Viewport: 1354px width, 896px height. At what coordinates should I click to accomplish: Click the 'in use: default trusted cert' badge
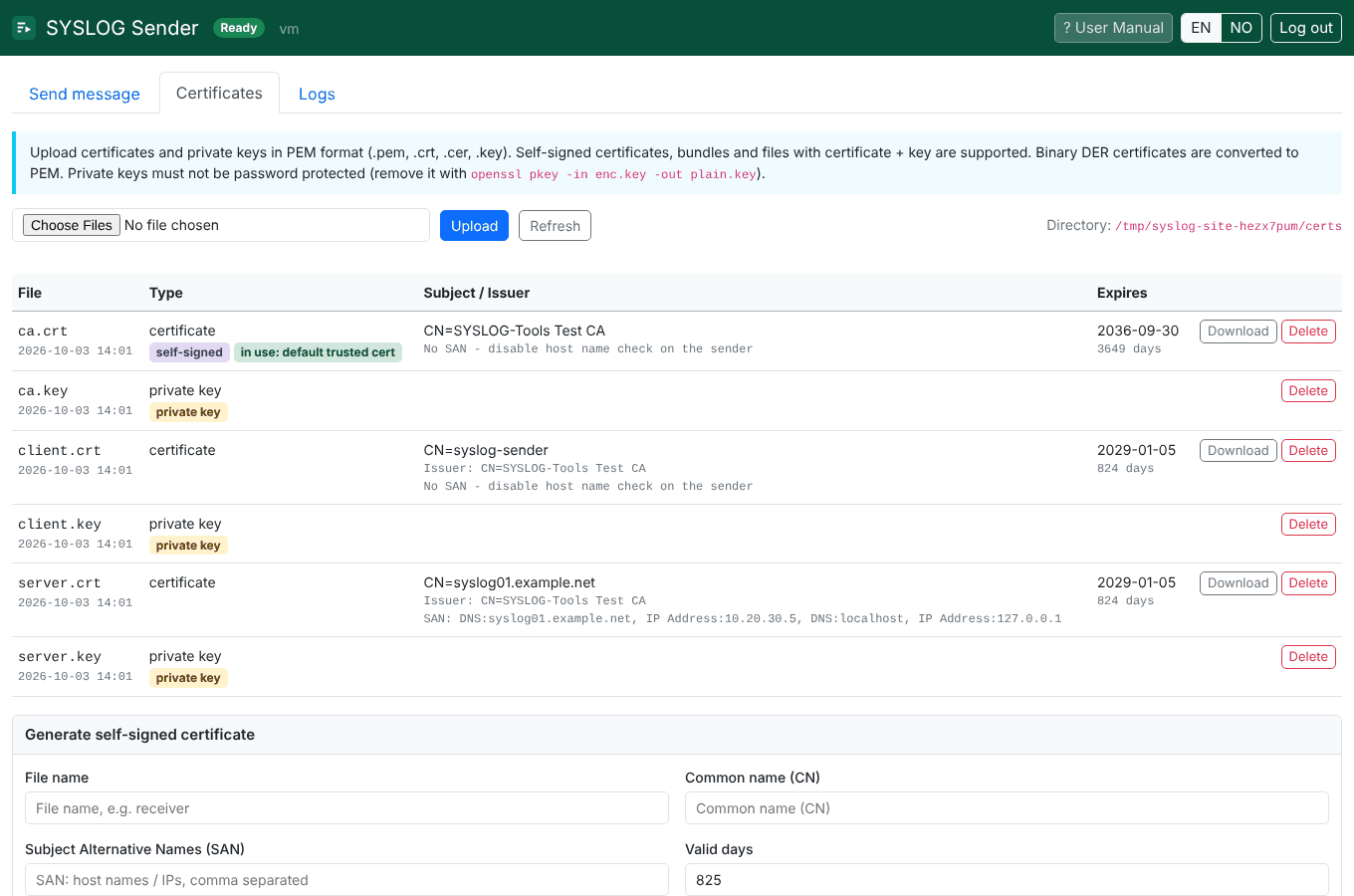(x=318, y=352)
